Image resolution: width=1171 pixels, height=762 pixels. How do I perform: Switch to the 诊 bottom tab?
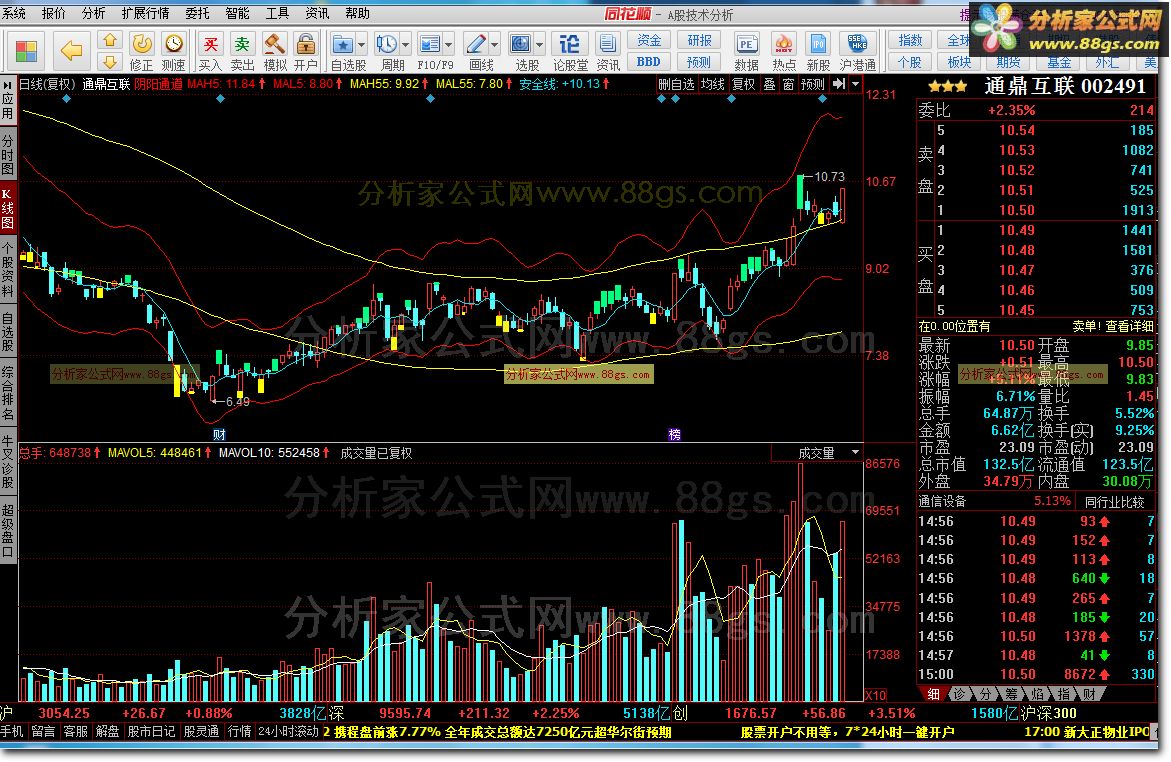[x=960, y=694]
